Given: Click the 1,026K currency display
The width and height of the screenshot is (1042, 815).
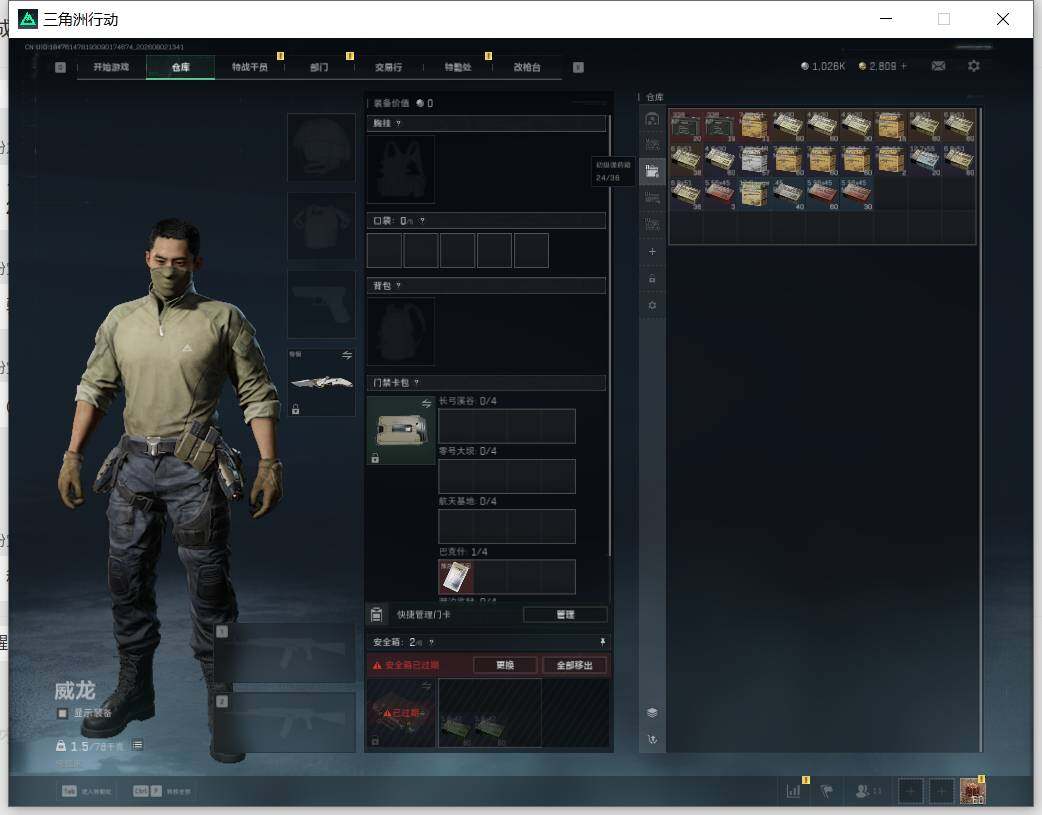Looking at the screenshot, I should (x=823, y=66).
